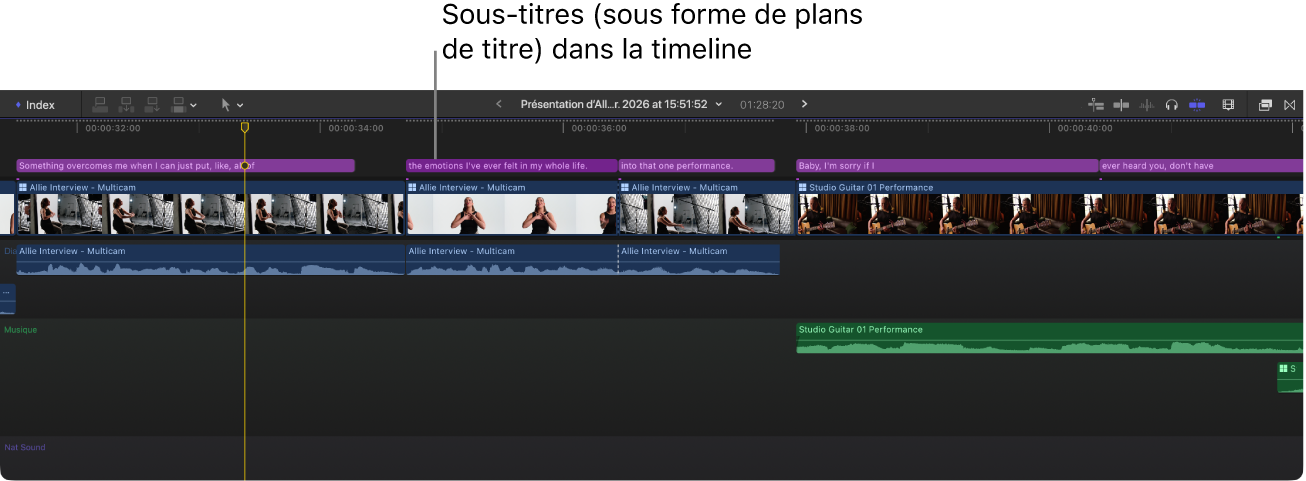
Task: Toggle video skimming
Action: click(x=1121, y=104)
